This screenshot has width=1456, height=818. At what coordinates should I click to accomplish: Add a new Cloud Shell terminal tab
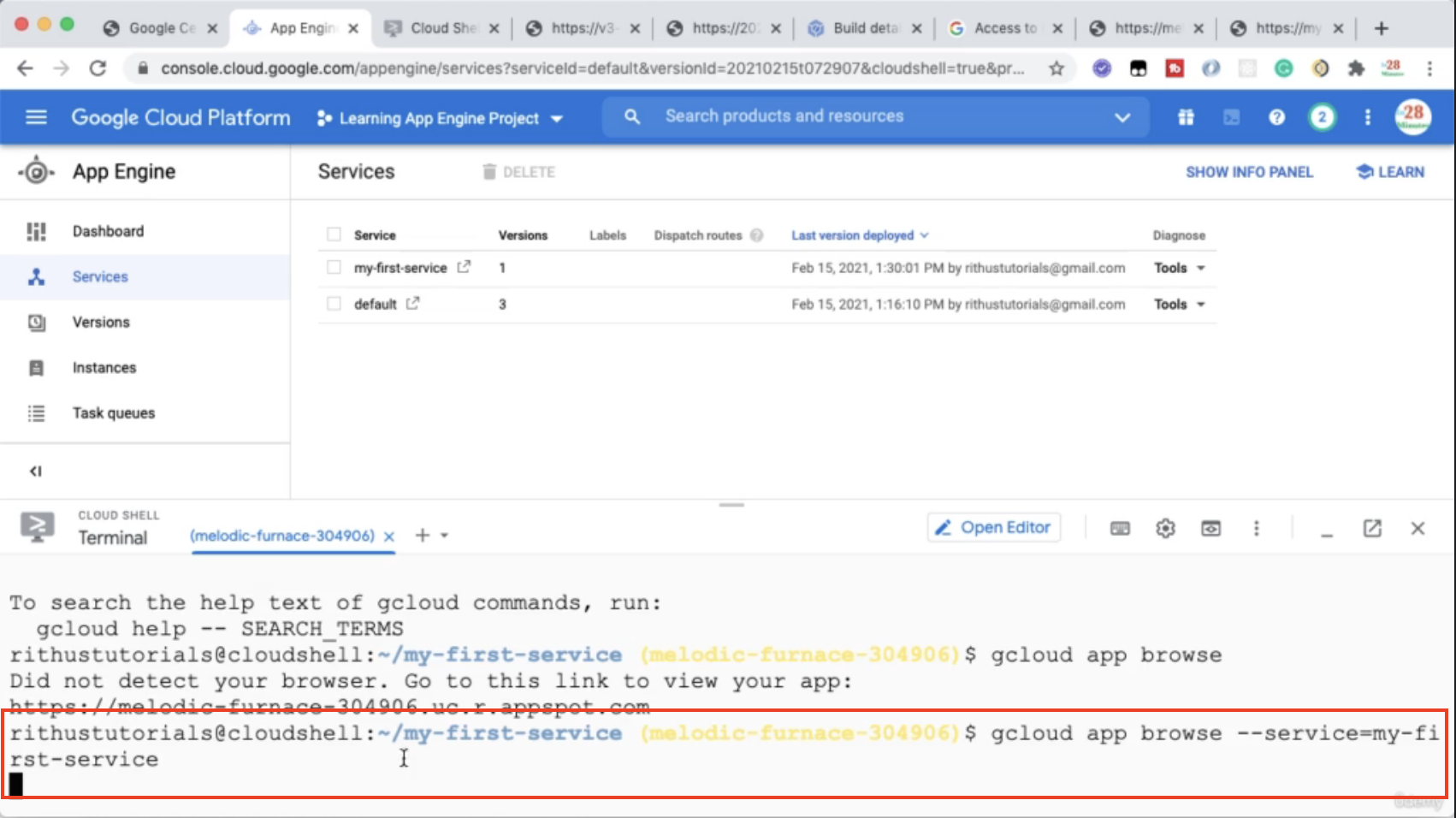[x=422, y=535]
